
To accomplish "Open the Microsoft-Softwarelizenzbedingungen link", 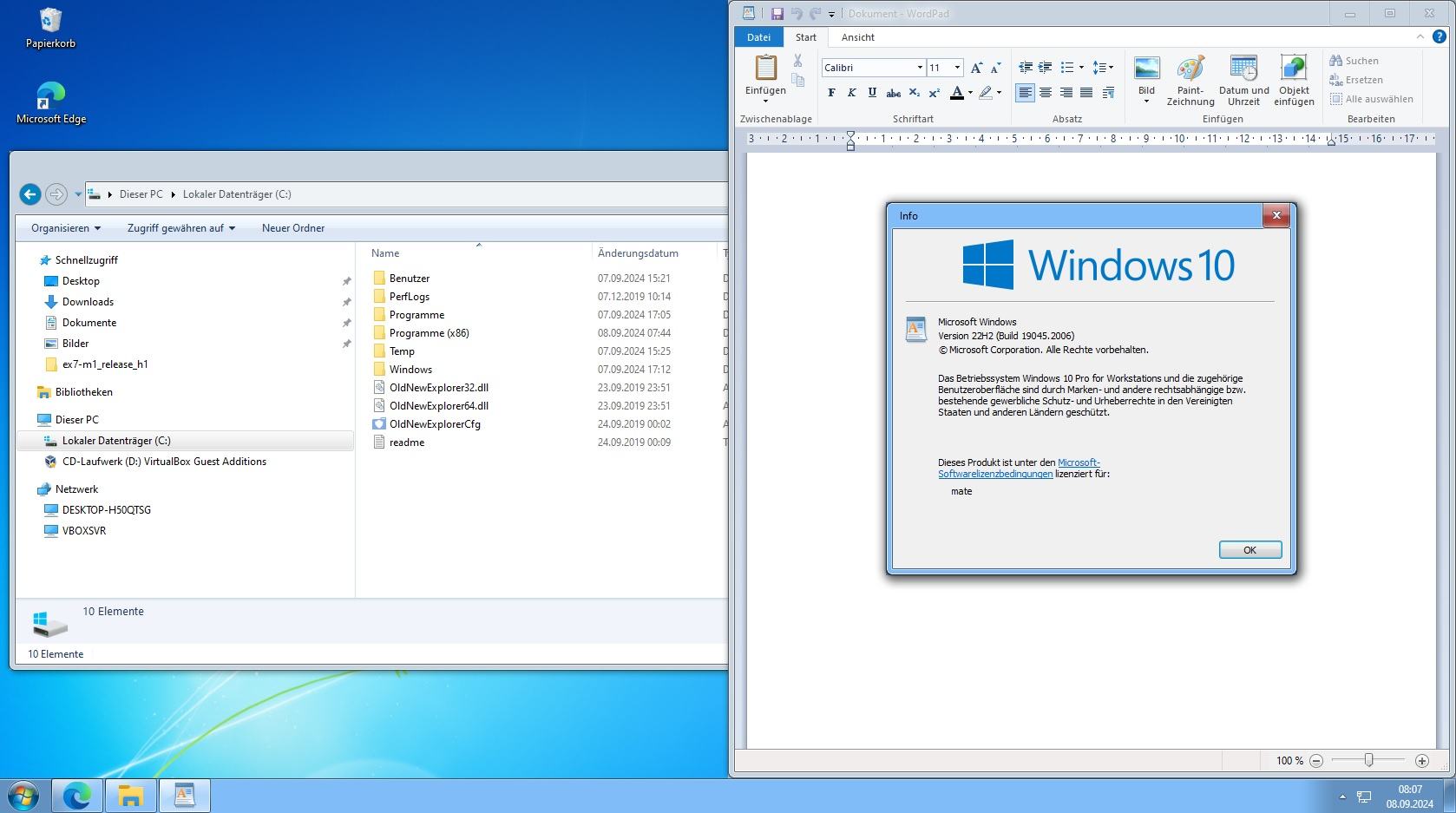I will (x=1019, y=469).
